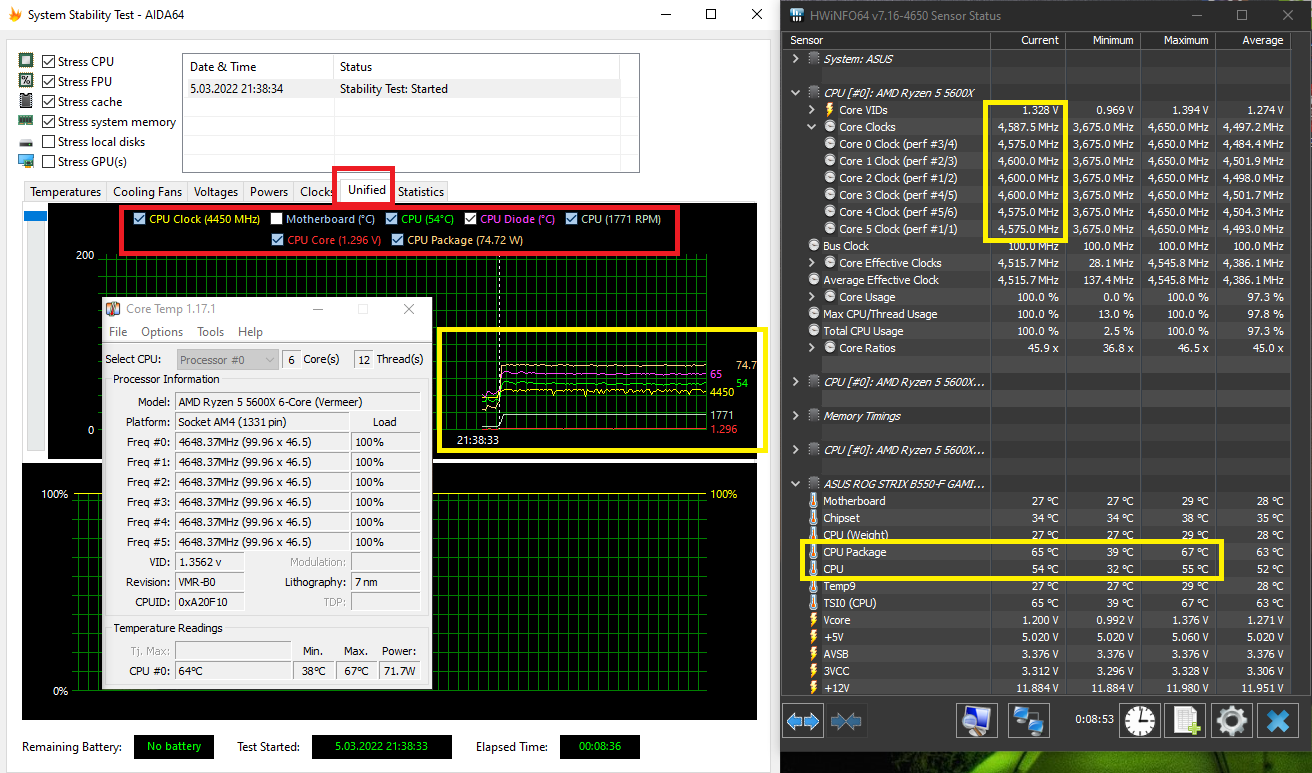Image resolution: width=1312 pixels, height=773 pixels.
Task: Open HWiNFO settings gear icon
Action: tap(1231, 720)
